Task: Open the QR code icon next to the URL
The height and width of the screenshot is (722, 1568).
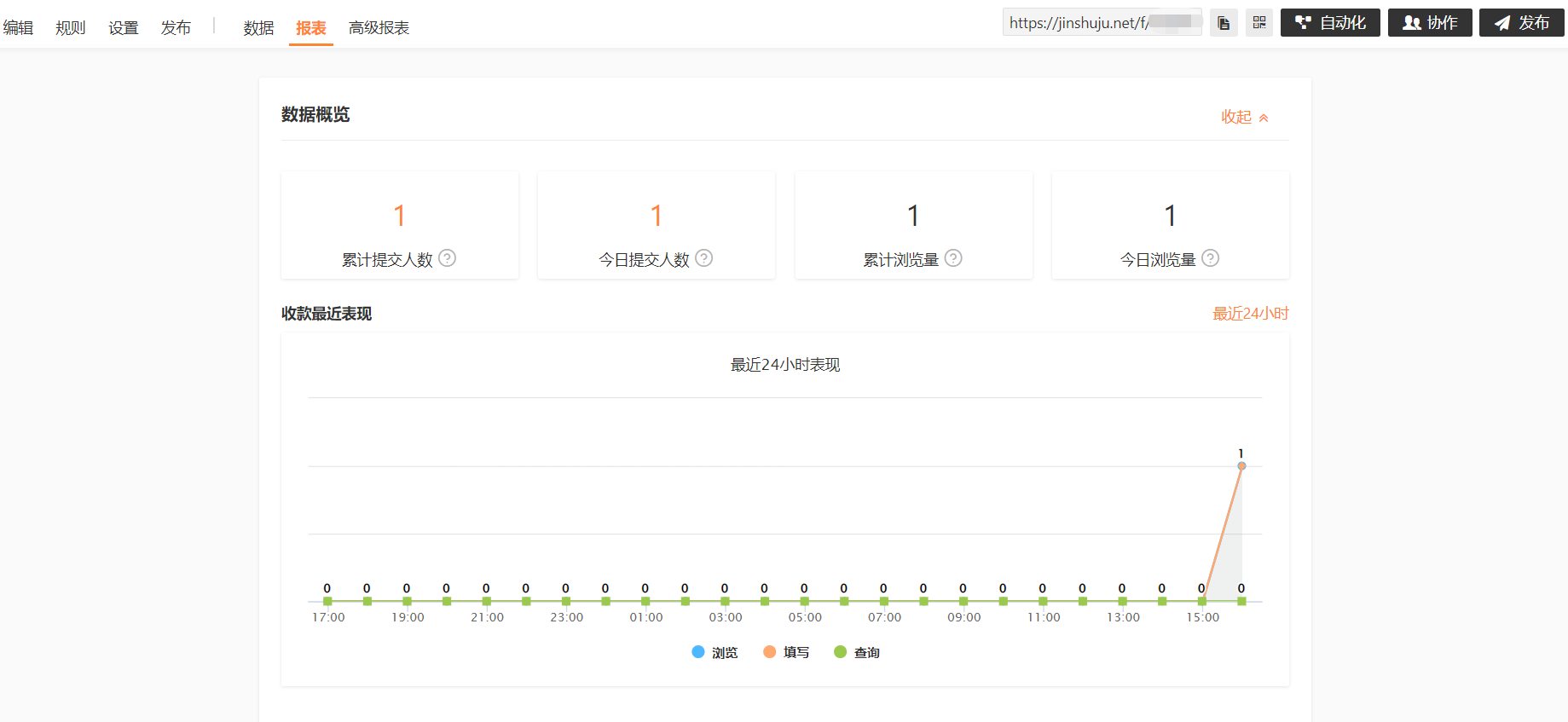Action: coord(1259,23)
